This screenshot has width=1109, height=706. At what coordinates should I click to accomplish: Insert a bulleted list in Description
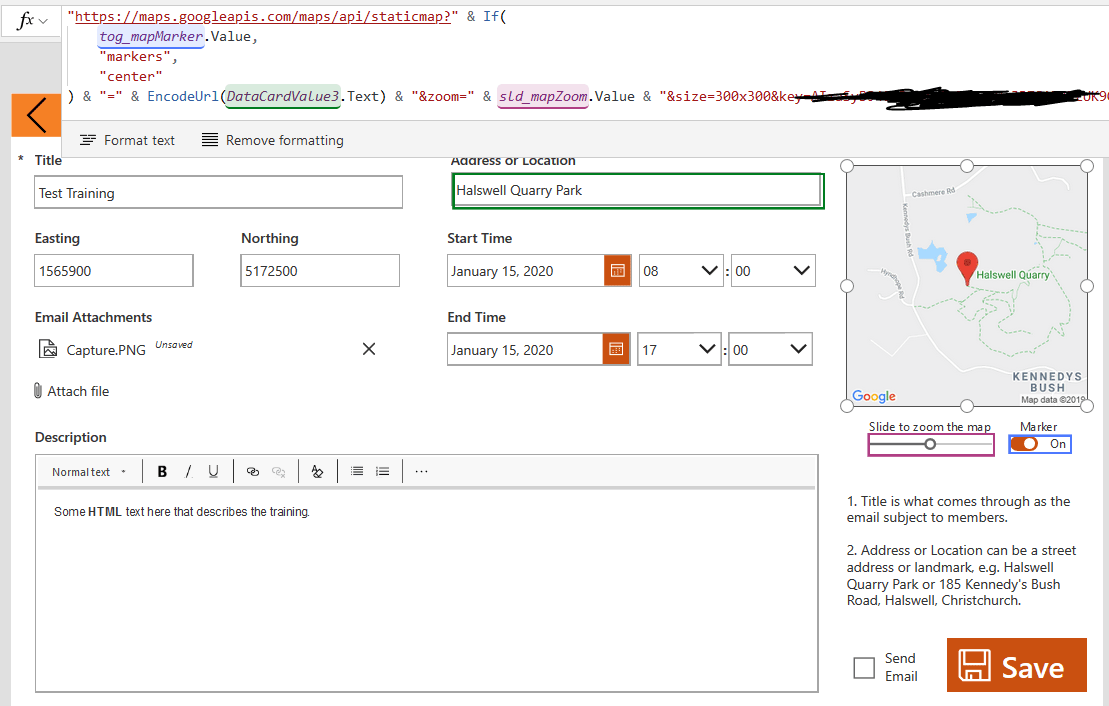pyautogui.click(x=357, y=472)
